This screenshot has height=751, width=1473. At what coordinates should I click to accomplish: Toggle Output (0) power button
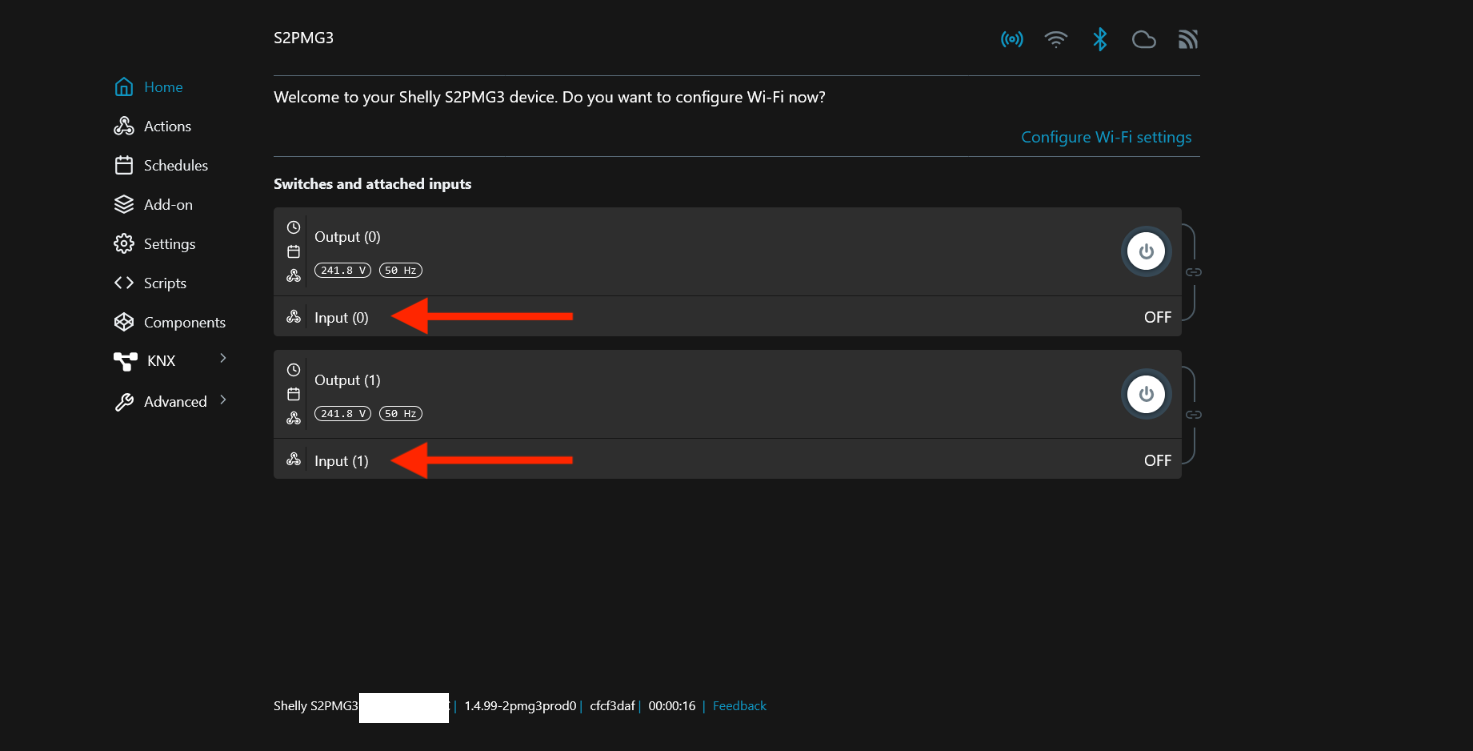pyautogui.click(x=1146, y=251)
